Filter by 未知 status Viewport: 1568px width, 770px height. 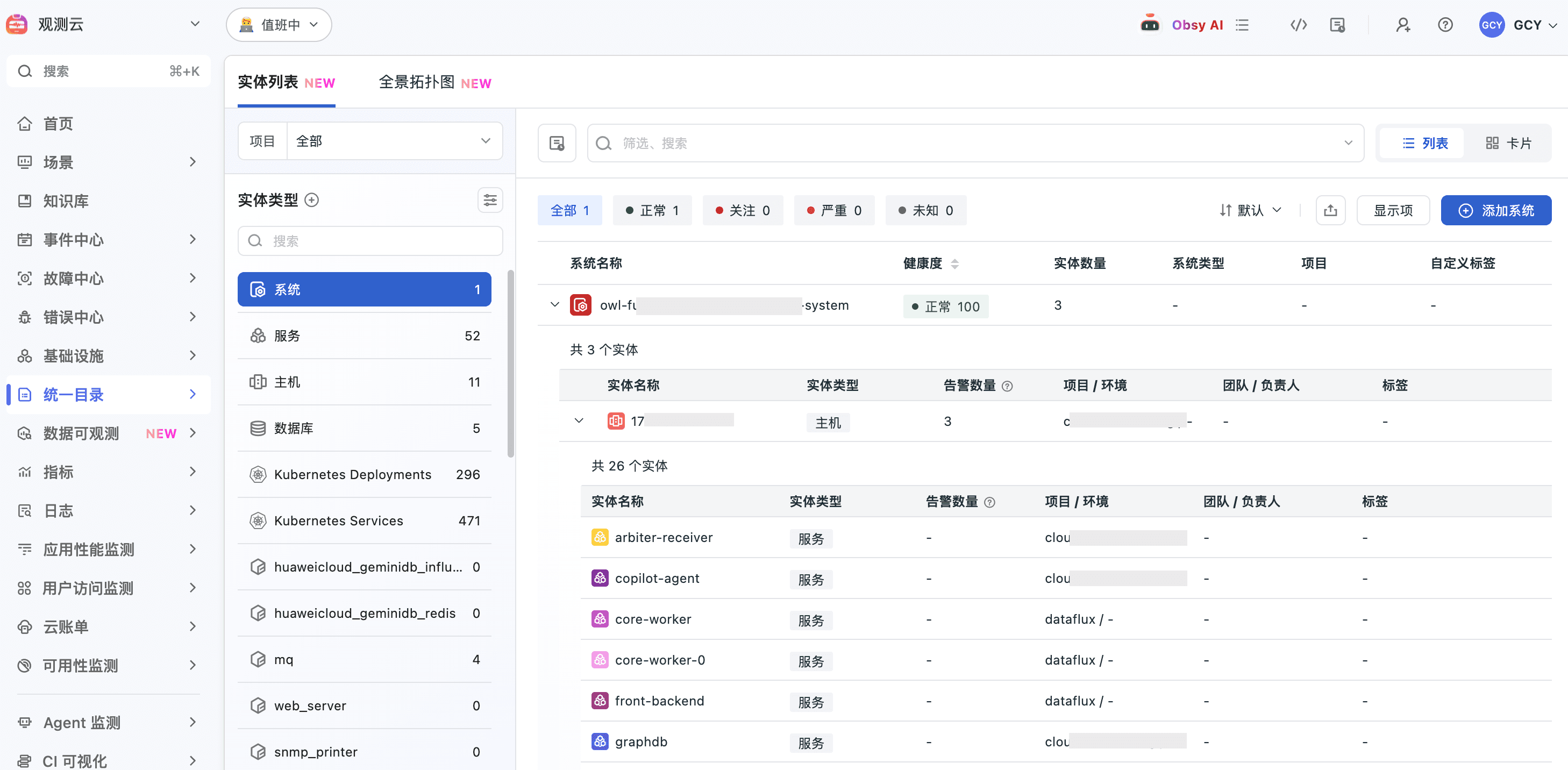point(926,211)
